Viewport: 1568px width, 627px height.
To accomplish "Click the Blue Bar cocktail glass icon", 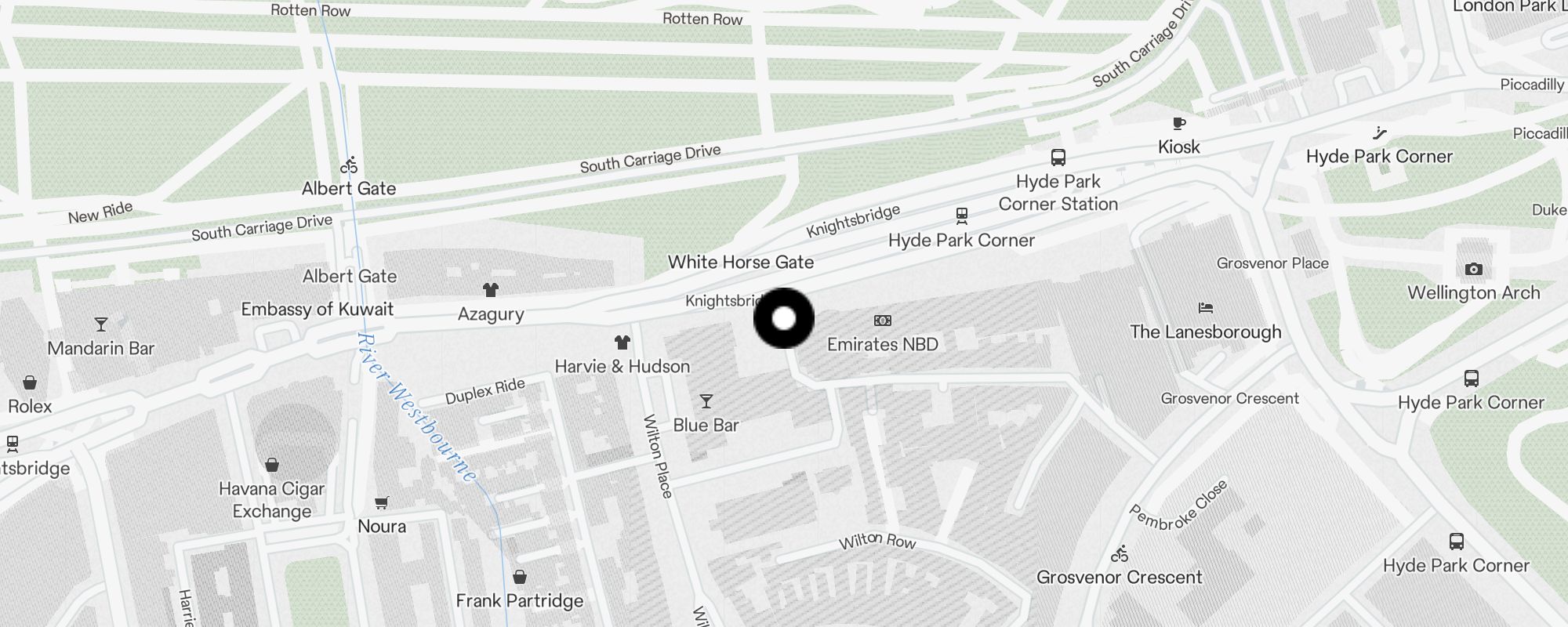I will (x=706, y=401).
